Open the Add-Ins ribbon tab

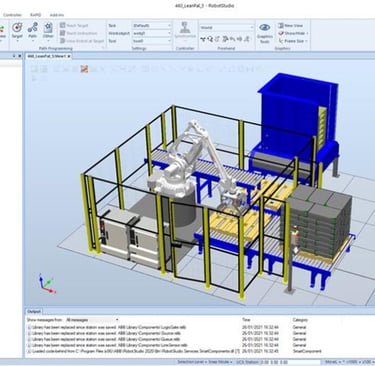click(x=57, y=15)
